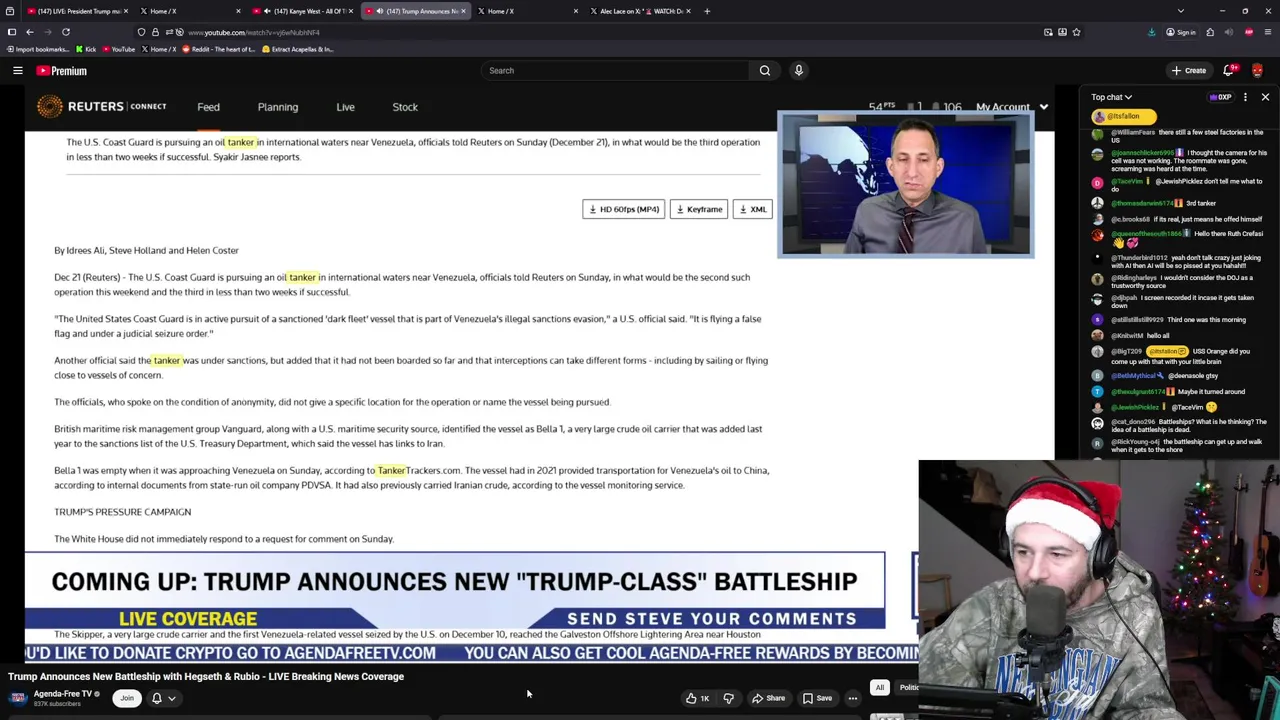Select the Stock tab in Reuters Connect

(405, 107)
